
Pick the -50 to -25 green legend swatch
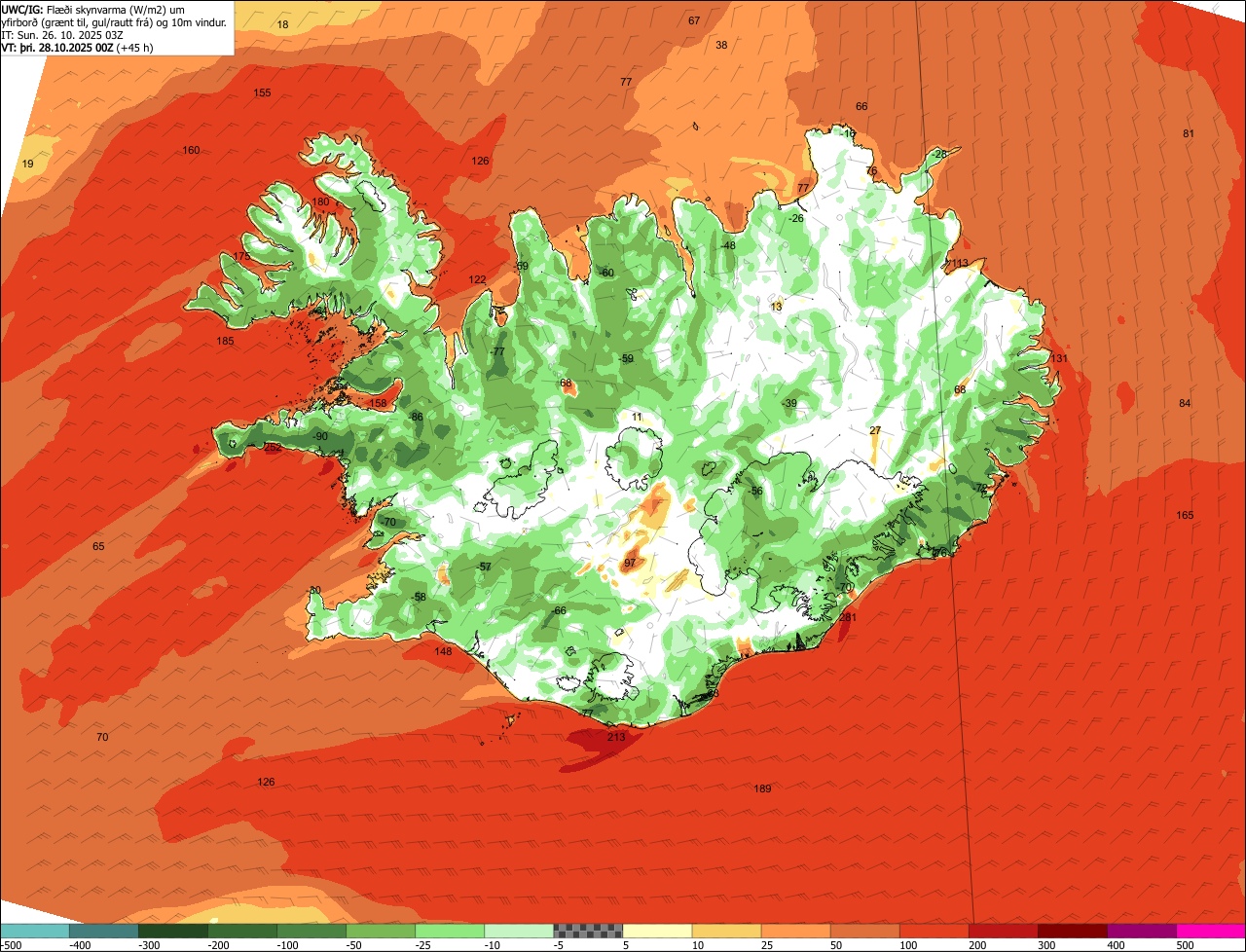tap(381, 931)
